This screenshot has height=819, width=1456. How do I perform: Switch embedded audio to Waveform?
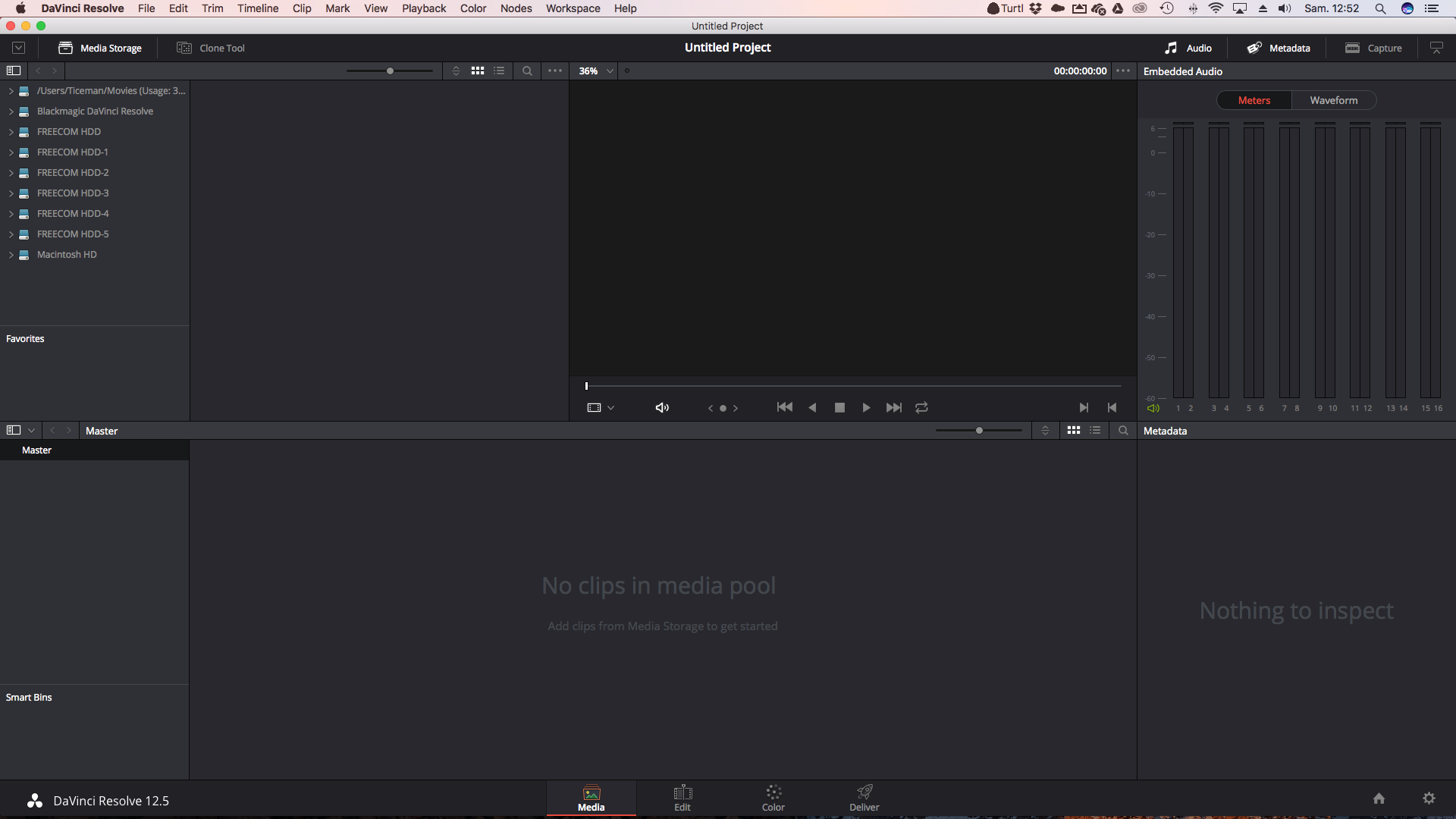pyautogui.click(x=1333, y=100)
